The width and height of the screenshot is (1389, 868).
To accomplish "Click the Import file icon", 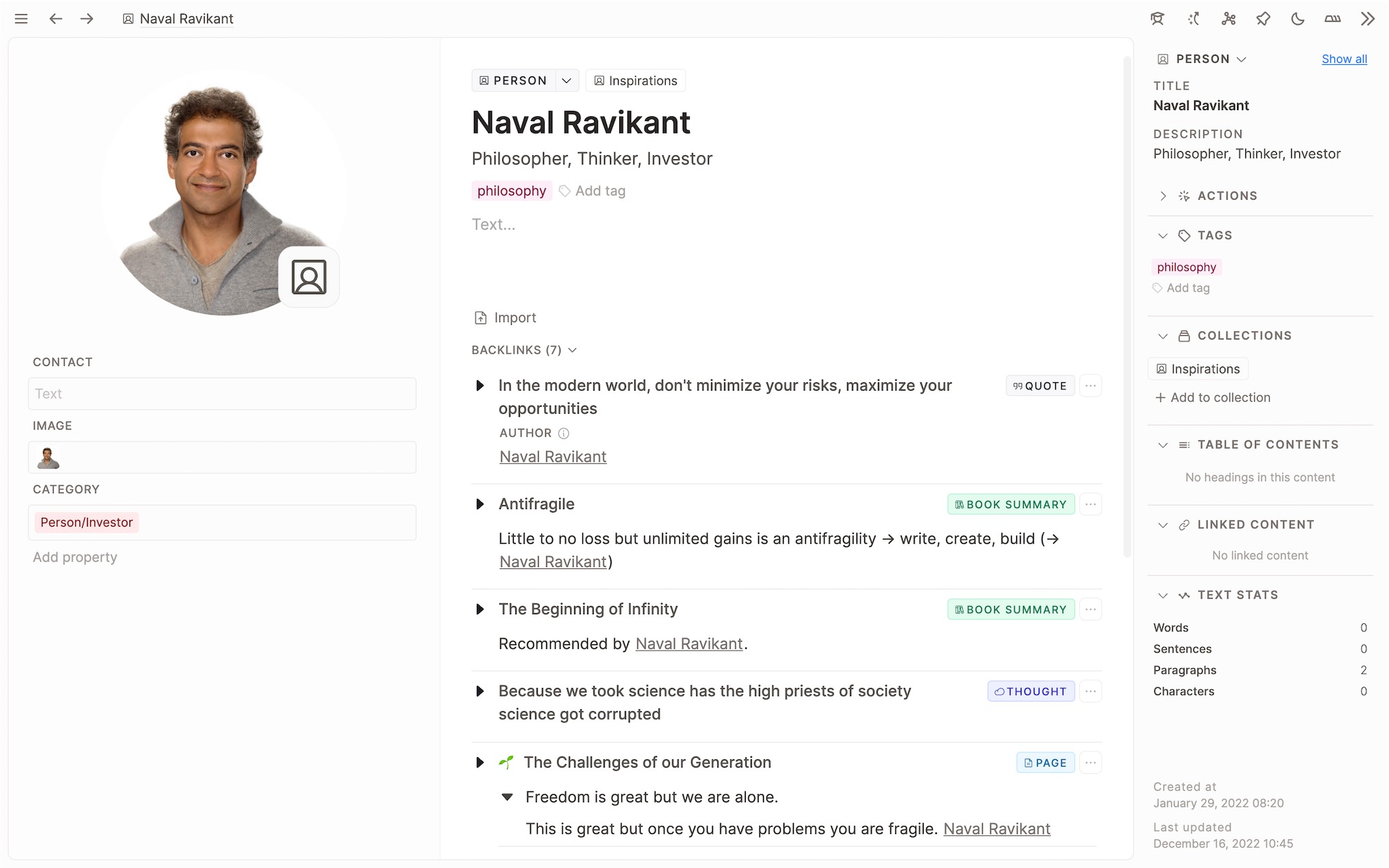I will [480, 318].
